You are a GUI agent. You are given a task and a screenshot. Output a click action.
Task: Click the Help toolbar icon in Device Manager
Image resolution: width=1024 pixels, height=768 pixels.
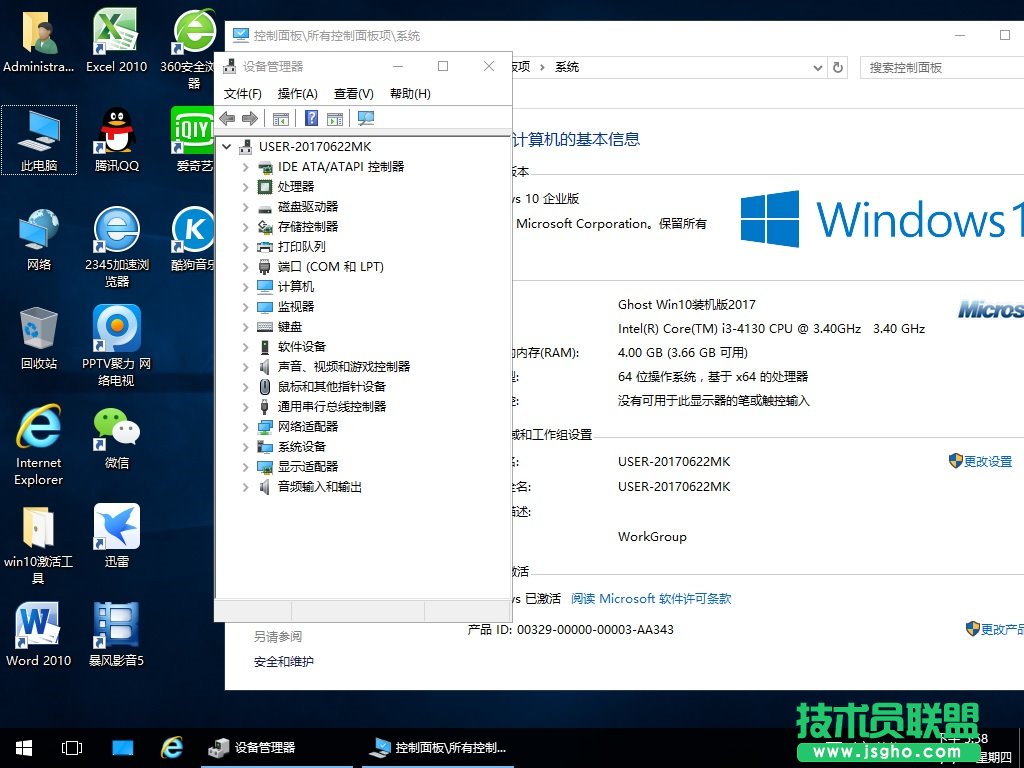[x=311, y=118]
